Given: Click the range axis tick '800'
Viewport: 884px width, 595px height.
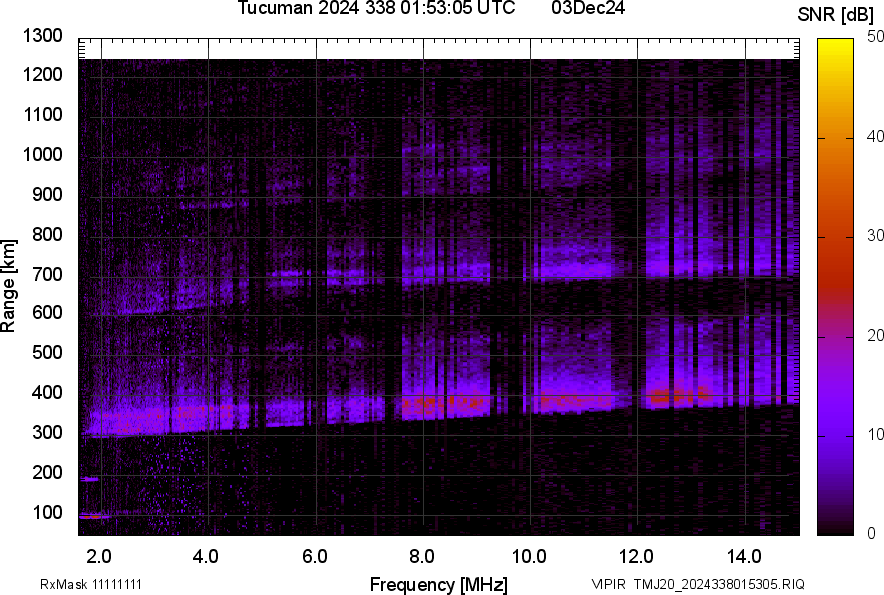Looking at the screenshot, I should 47,234.
